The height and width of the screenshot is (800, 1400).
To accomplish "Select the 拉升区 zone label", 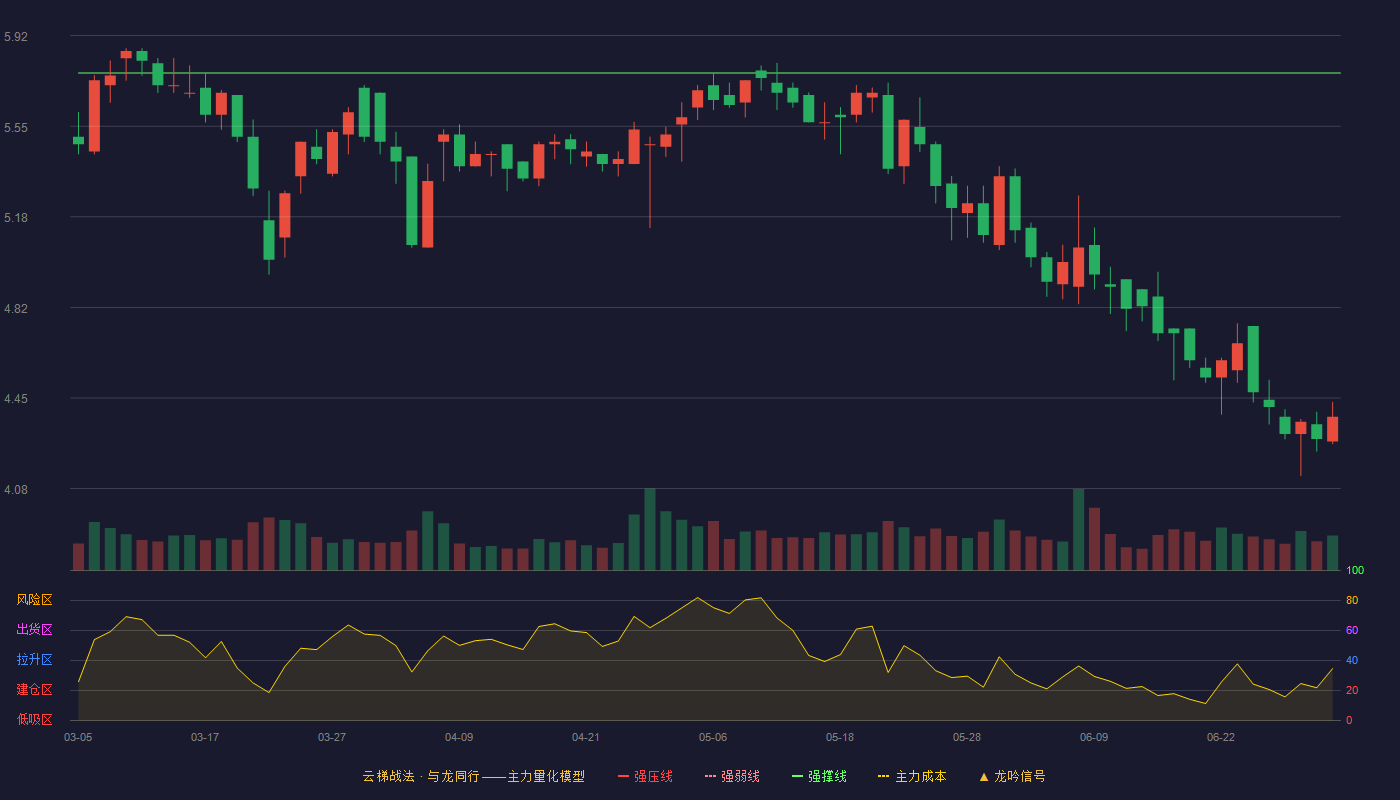I will pos(34,660).
